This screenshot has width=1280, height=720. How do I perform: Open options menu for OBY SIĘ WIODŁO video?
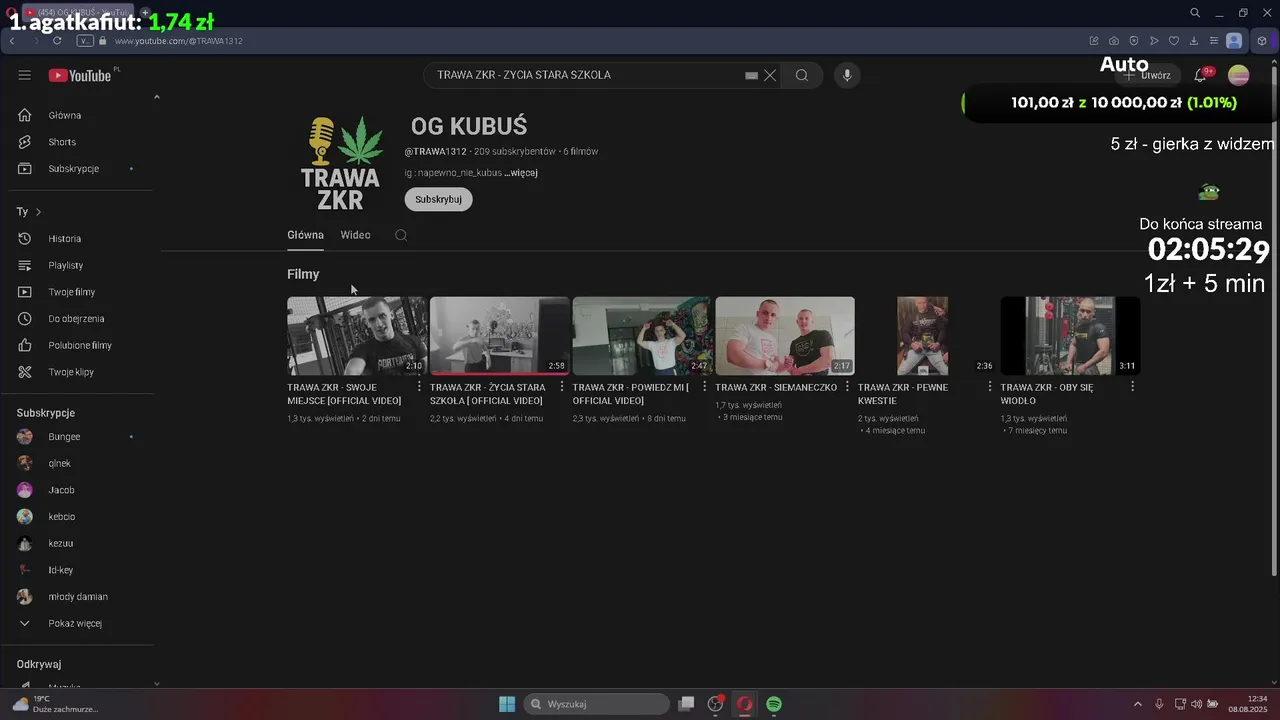pyautogui.click(x=1132, y=387)
